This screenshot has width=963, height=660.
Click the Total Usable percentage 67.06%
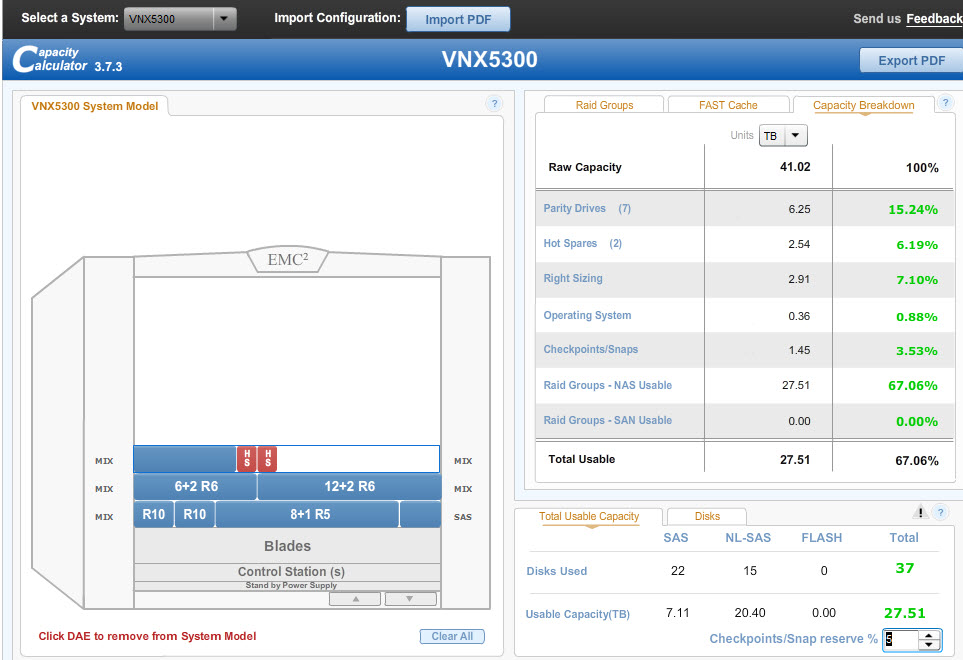[916, 460]
